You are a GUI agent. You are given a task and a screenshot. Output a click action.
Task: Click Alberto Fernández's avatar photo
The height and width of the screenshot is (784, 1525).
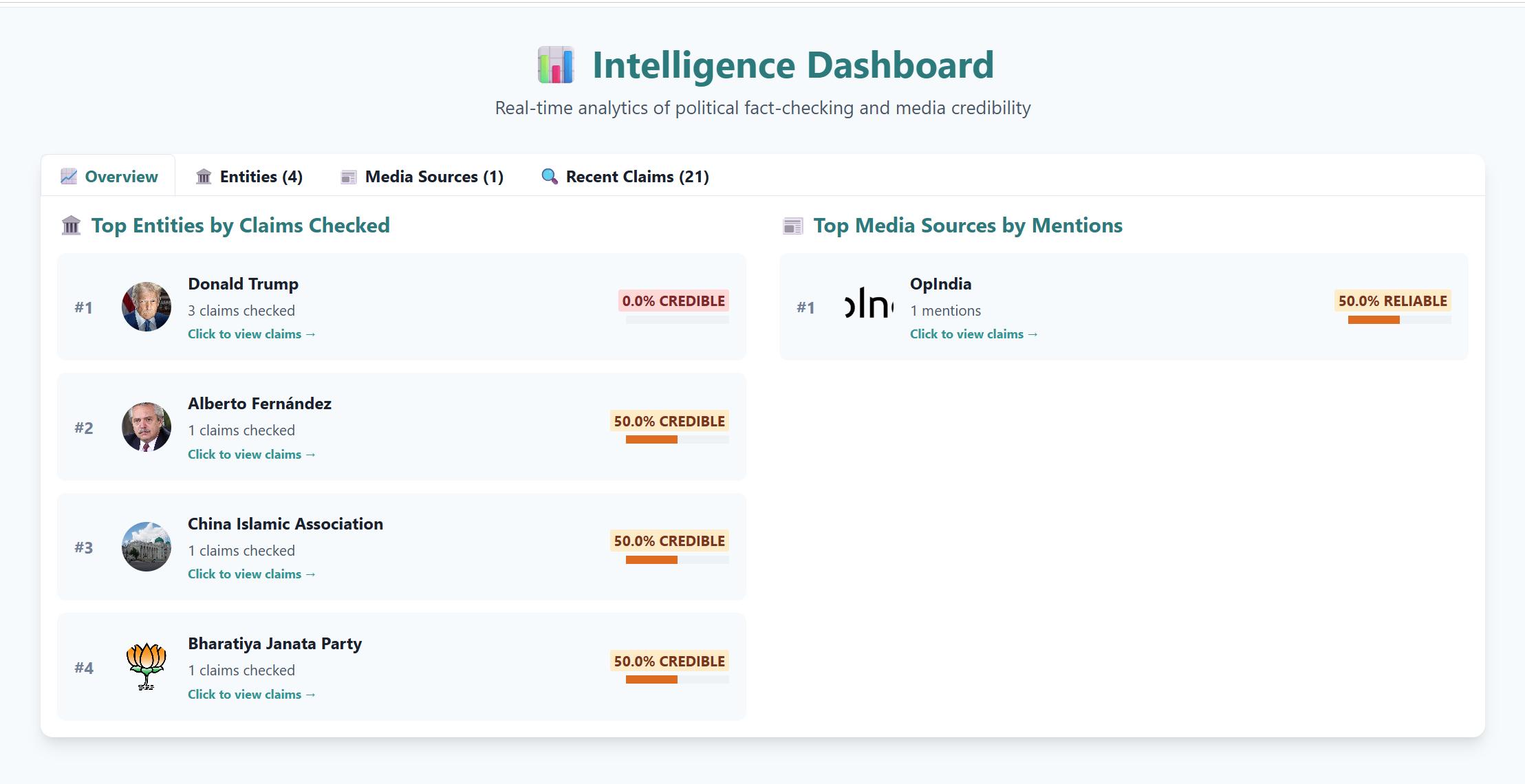pos(147,427)
